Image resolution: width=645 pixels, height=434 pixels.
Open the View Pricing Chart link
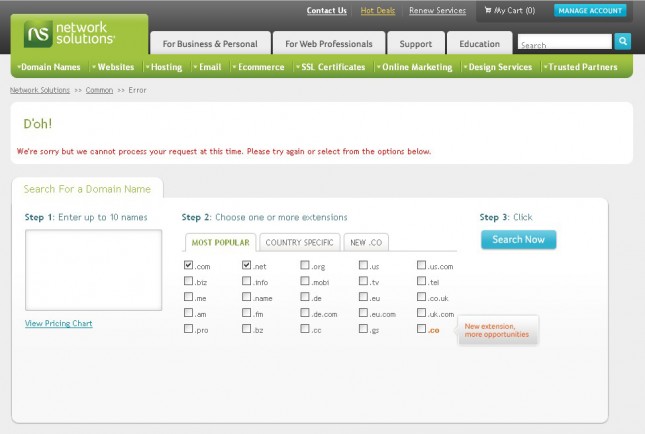(x=59, y=323)
